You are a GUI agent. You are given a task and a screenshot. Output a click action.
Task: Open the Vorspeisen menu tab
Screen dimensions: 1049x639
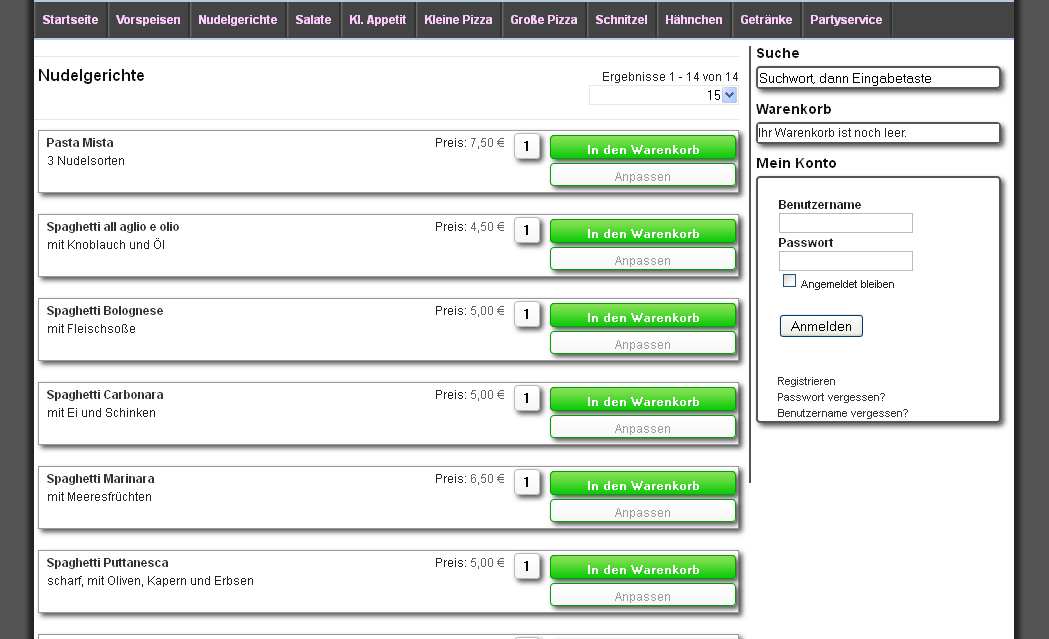pyautogui.click(x=149, y=20)
